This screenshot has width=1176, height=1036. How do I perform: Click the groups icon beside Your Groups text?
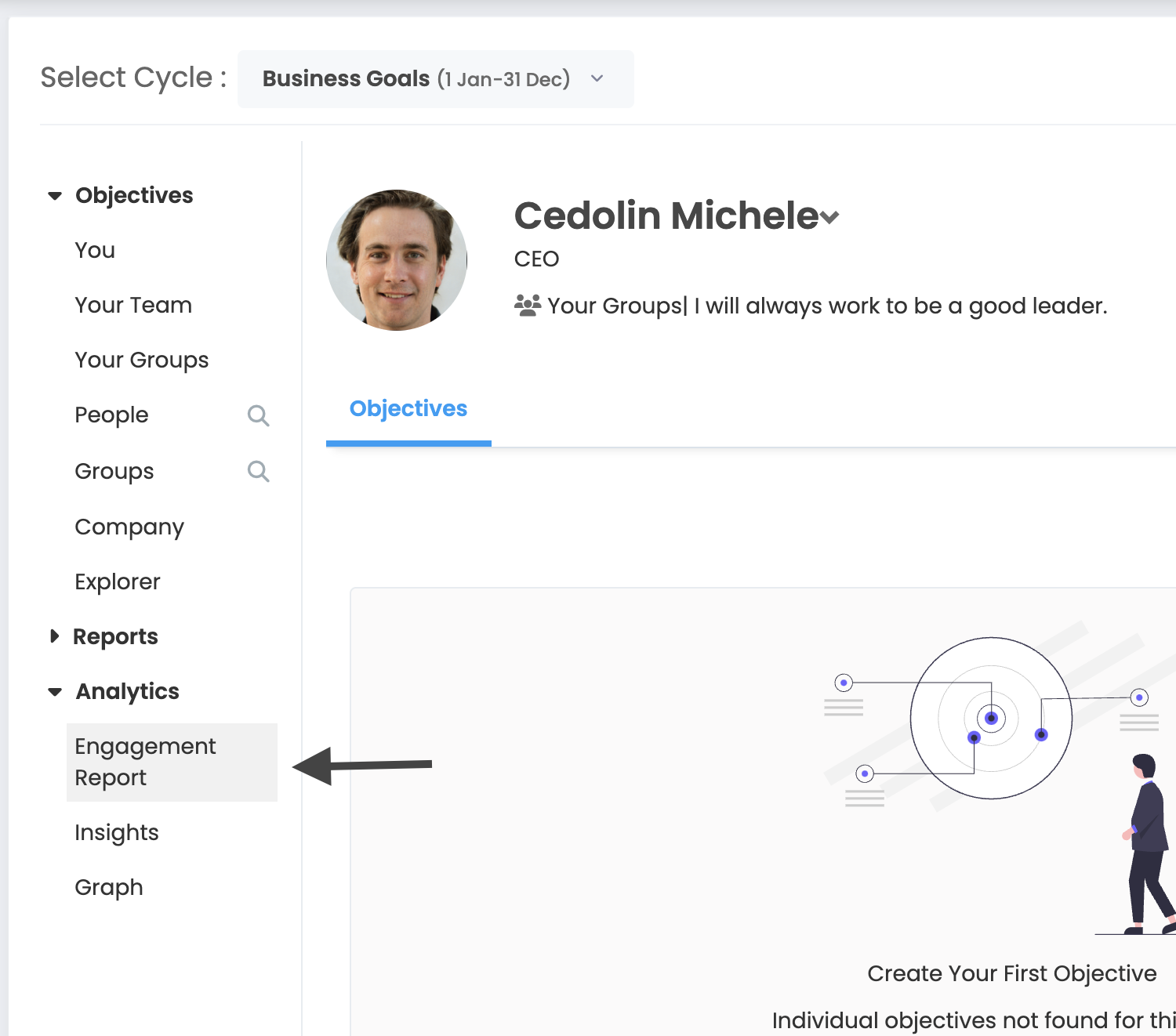click(528, 305)
